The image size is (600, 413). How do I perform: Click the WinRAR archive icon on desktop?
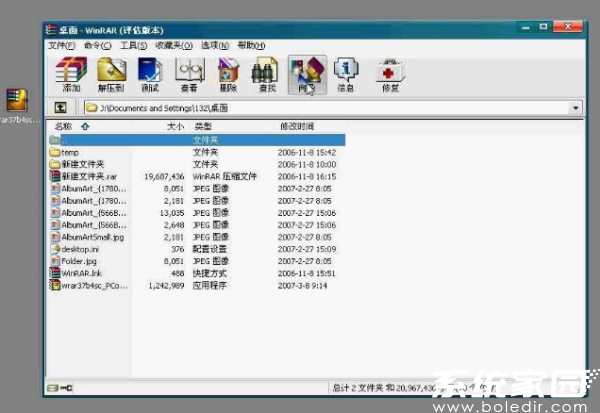coord(16,101)
